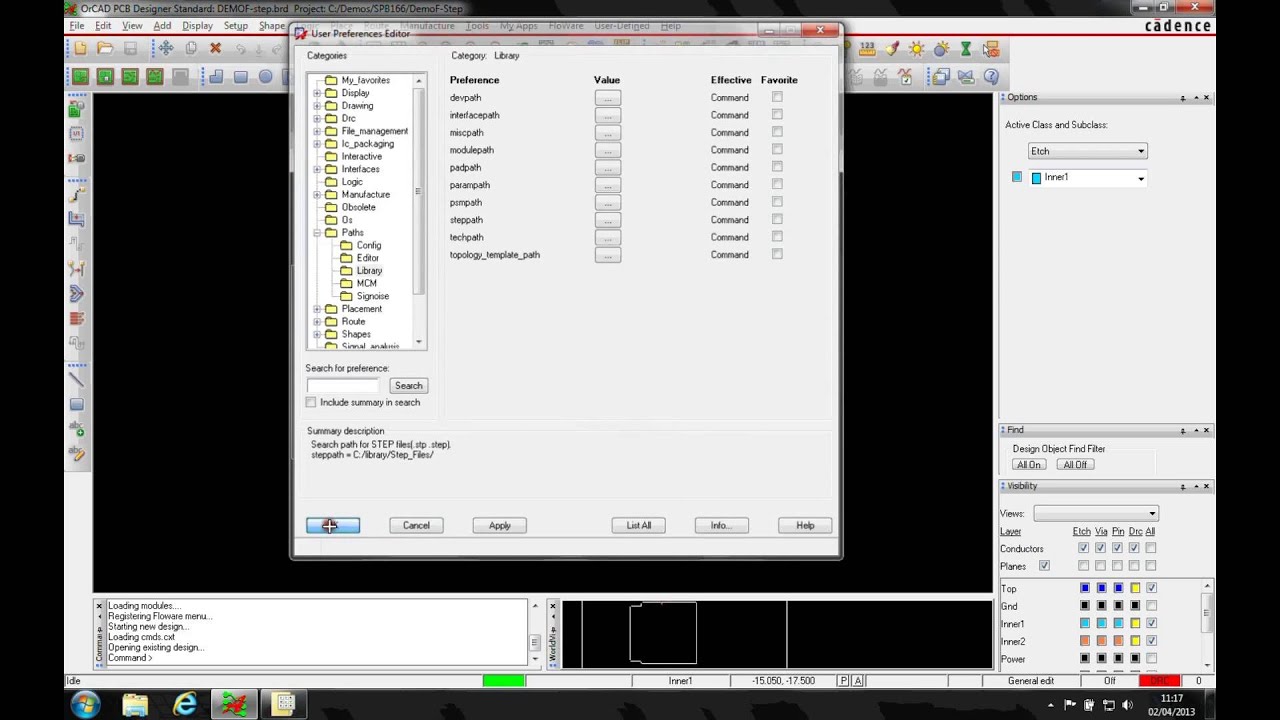
Task: Open the View menu
Action: (132, 26)
